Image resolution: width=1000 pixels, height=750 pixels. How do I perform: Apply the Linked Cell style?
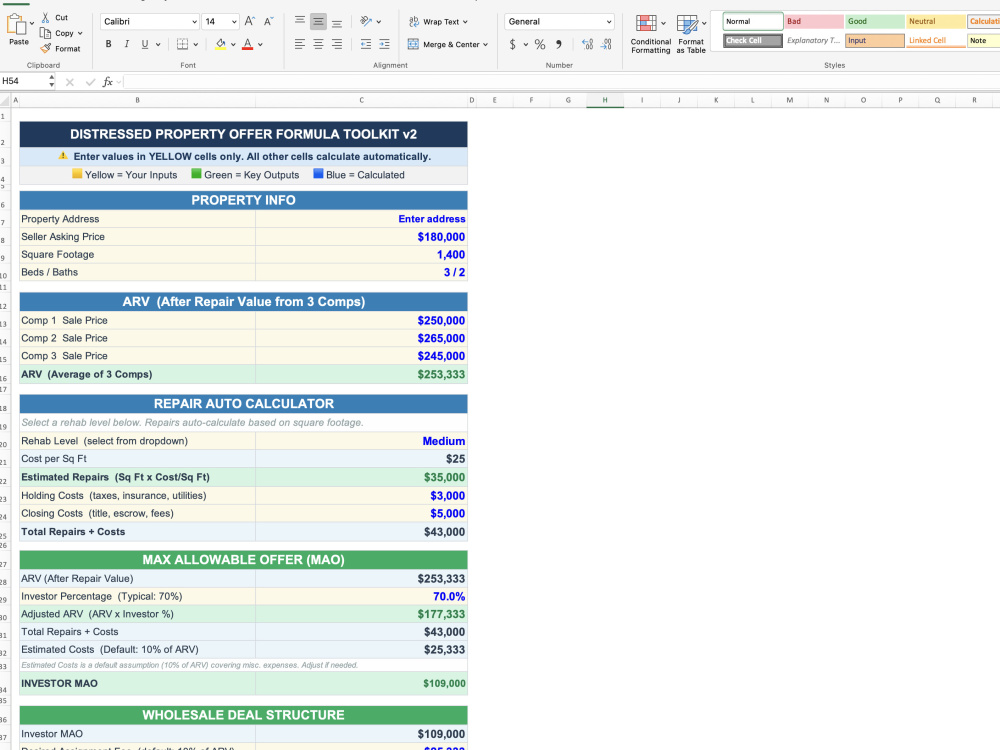(x=936, y=41)
